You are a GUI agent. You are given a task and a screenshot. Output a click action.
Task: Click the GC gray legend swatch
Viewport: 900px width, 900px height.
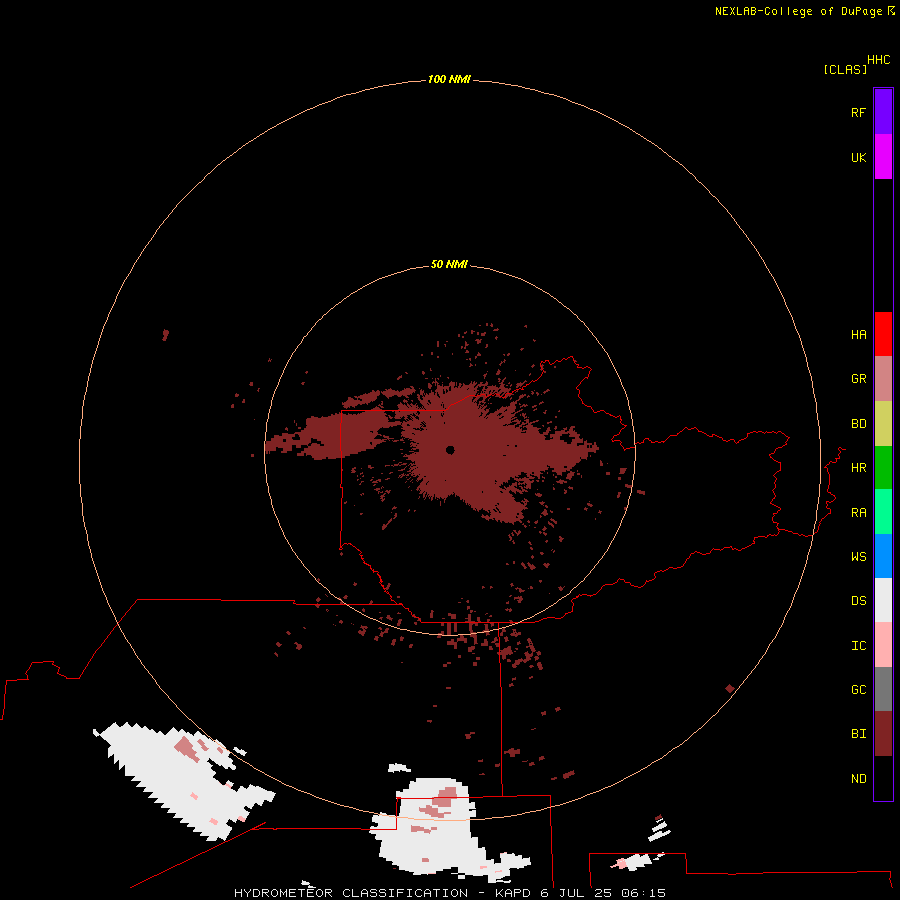[883, 689]
